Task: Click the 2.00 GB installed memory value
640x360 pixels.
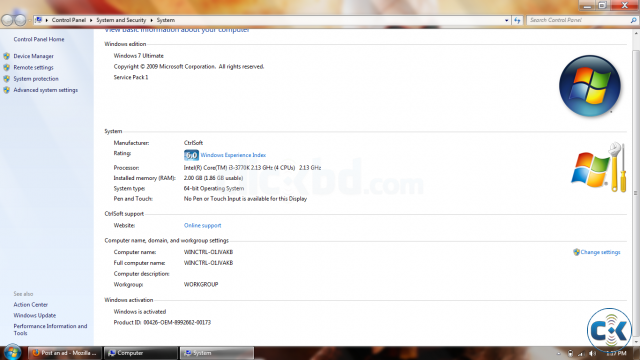Action: tap(213, 178)
